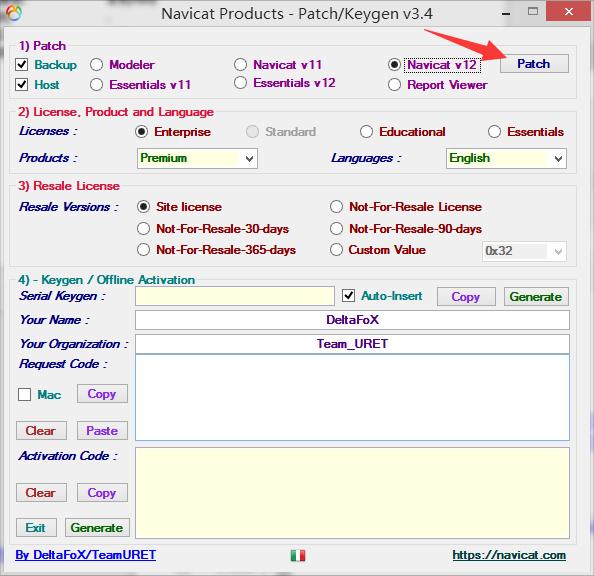
Task: Open the By DeltaFoX/TeamURET link
Action: (86, 555)
